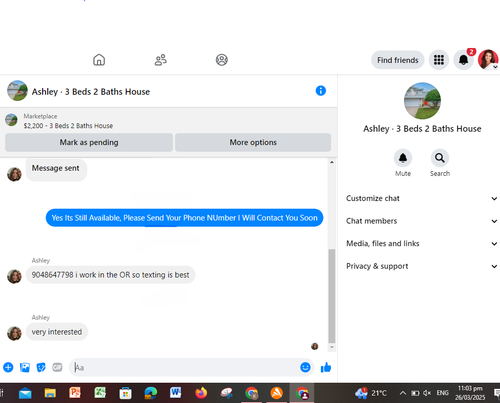This screenshot has width=500, height=403.
Task: Click the 'Message sent' bubble
Action: coord(56,169)
